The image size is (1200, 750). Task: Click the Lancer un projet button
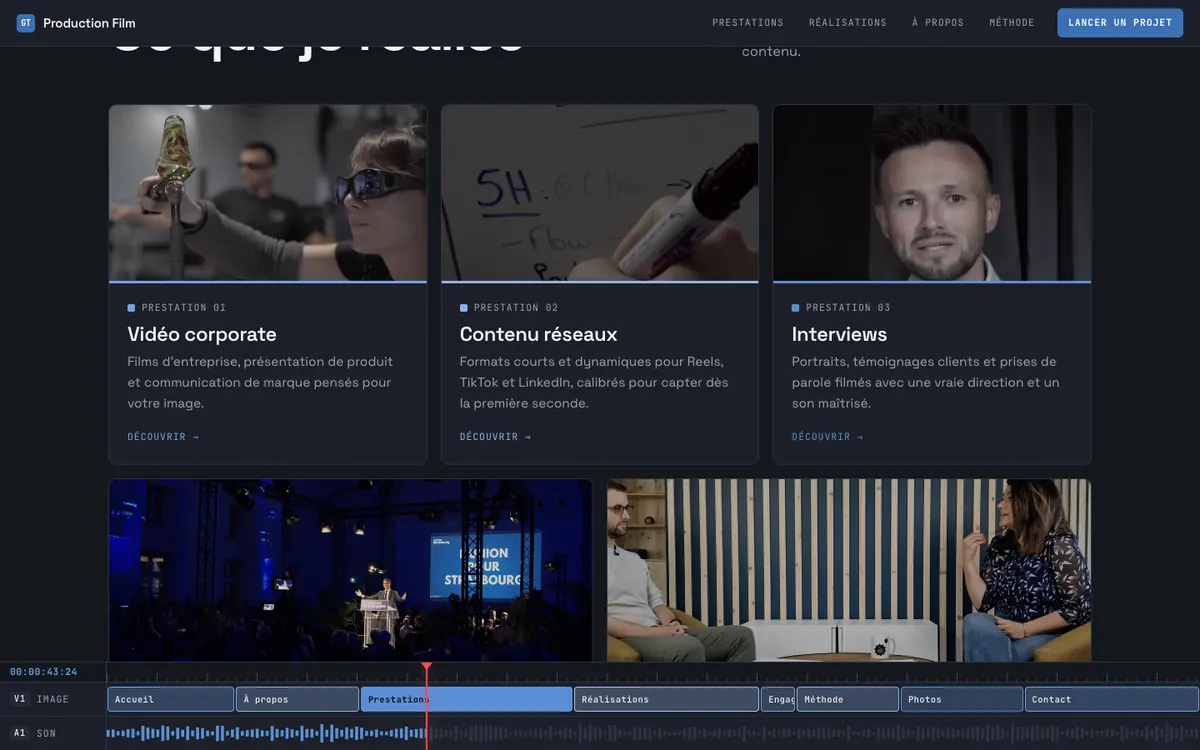1120,23
